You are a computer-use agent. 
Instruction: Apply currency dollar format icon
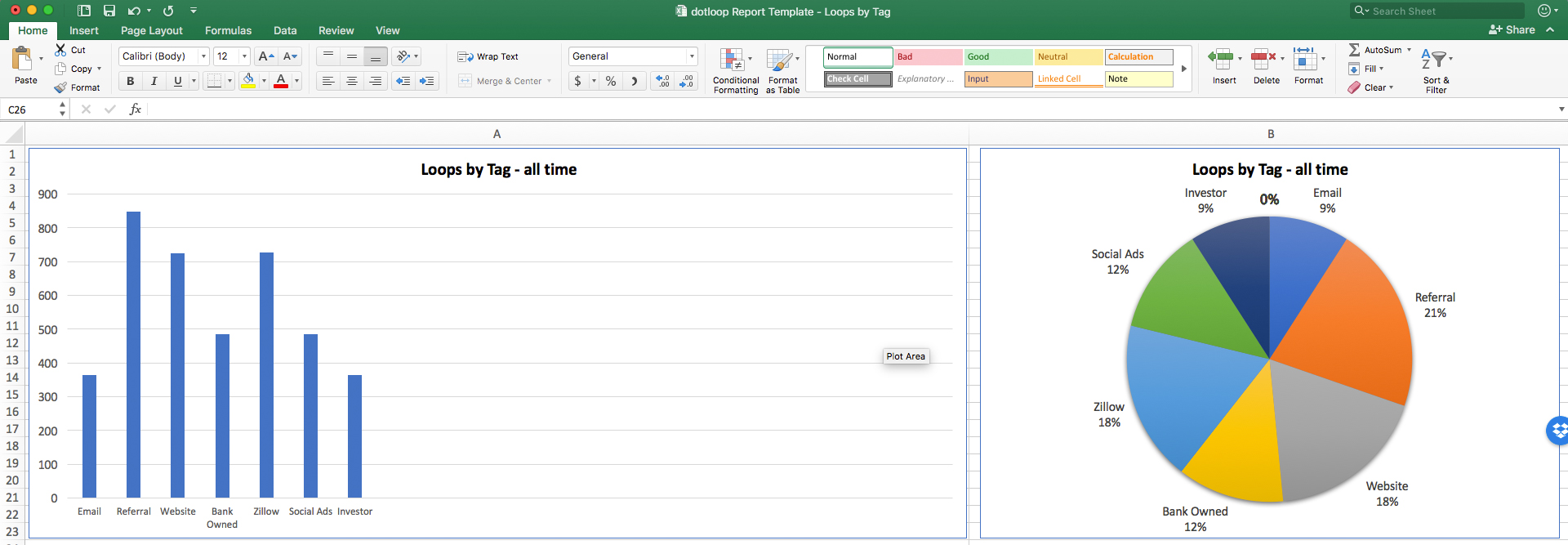578,81
